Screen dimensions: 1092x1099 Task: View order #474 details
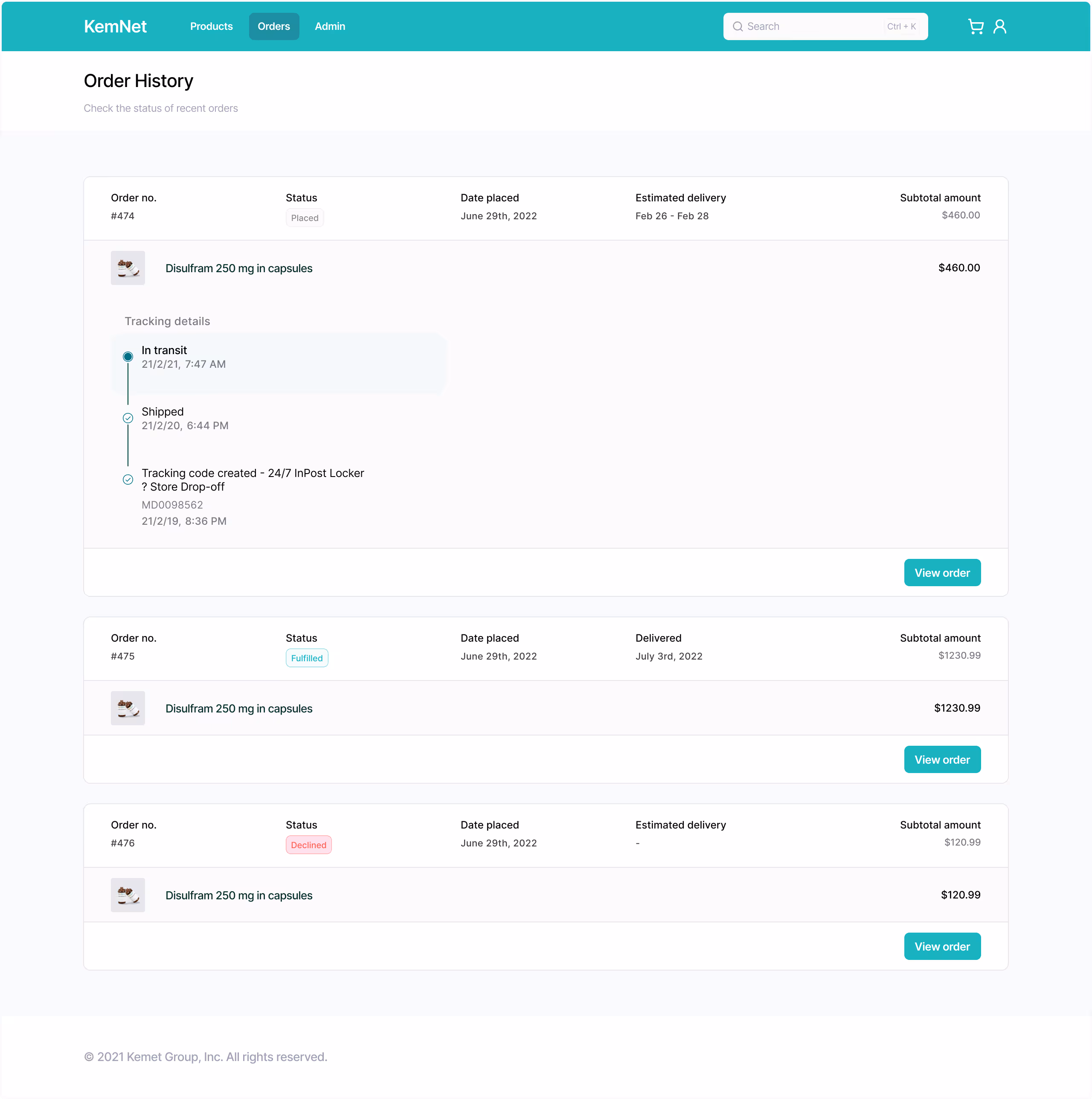[x=942, y=573]
